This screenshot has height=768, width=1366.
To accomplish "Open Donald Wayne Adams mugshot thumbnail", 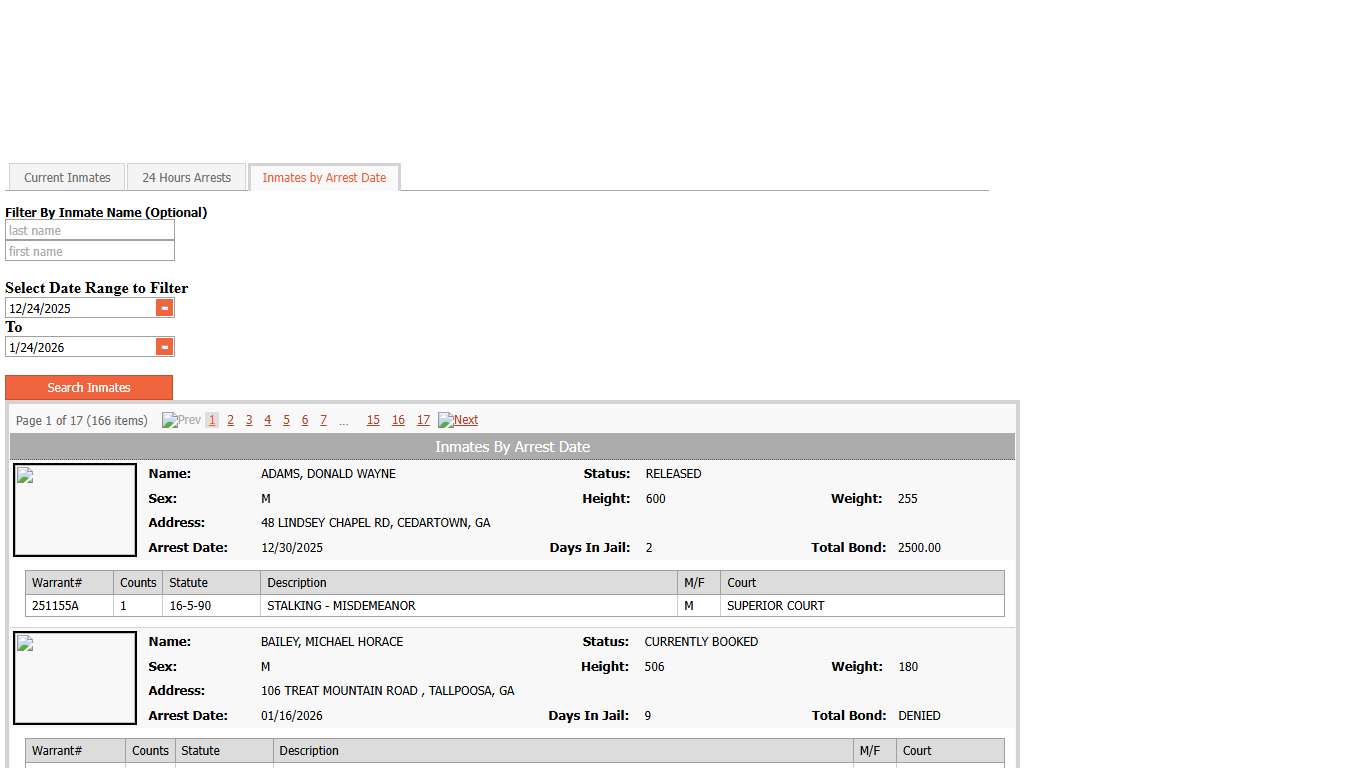I will point(75,510).
